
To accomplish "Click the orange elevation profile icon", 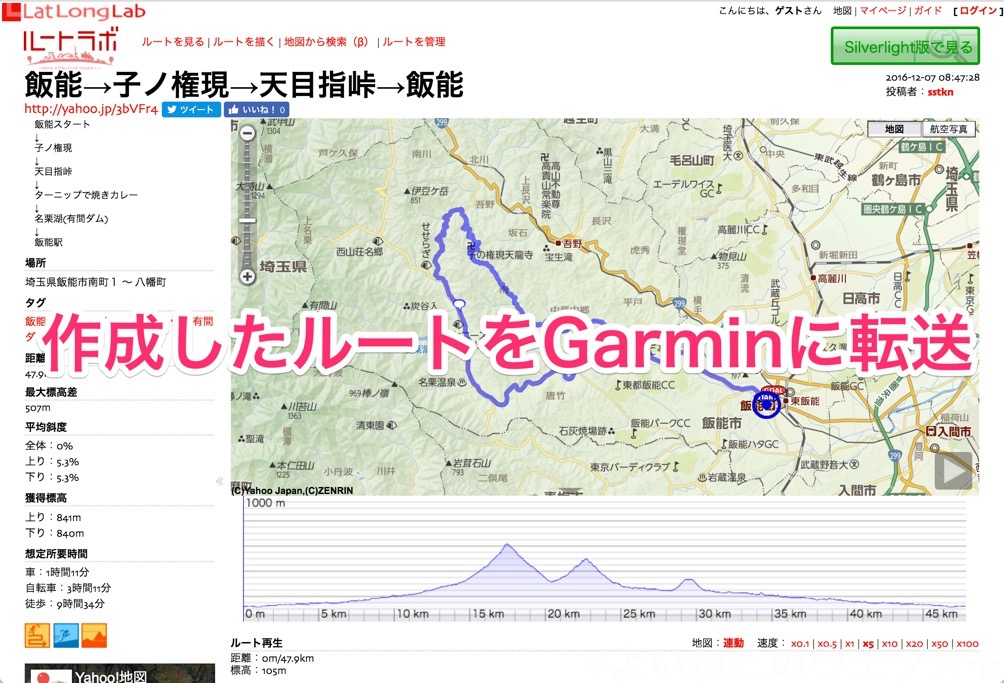I will (x=94, y=635).
